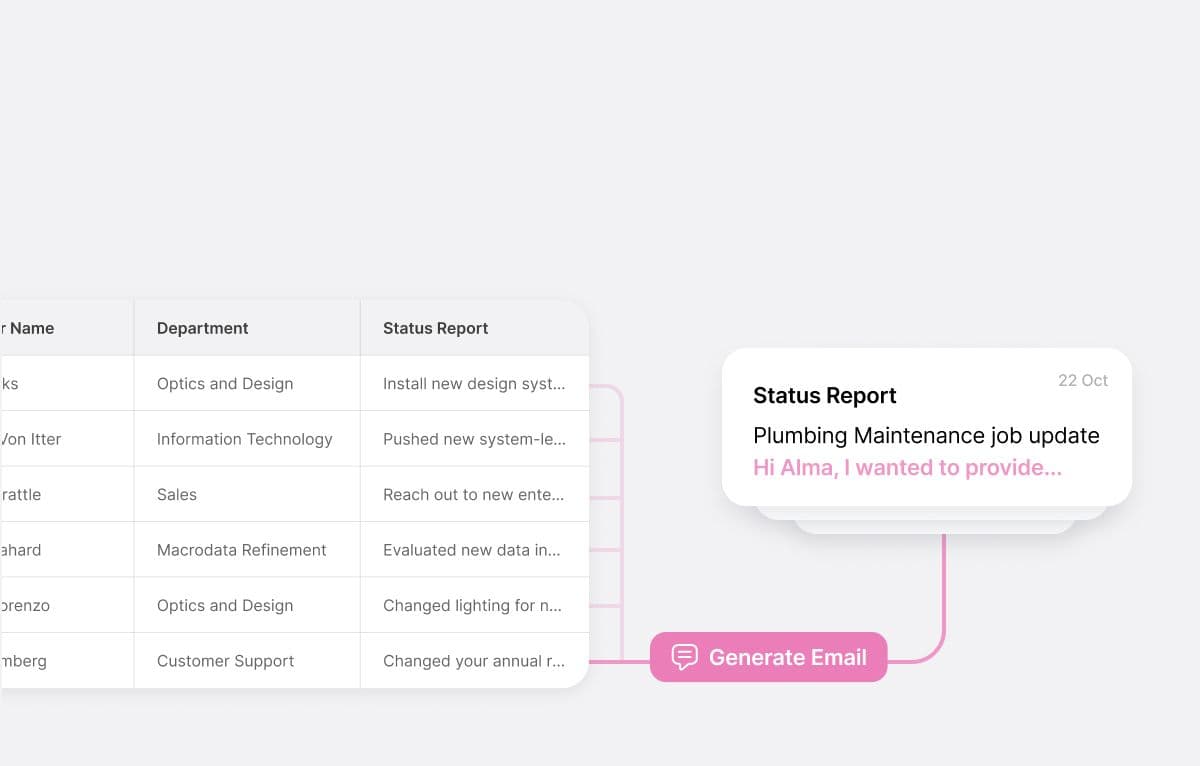Open the 'Pushed new system-le...' status cell

coord(474,439)
